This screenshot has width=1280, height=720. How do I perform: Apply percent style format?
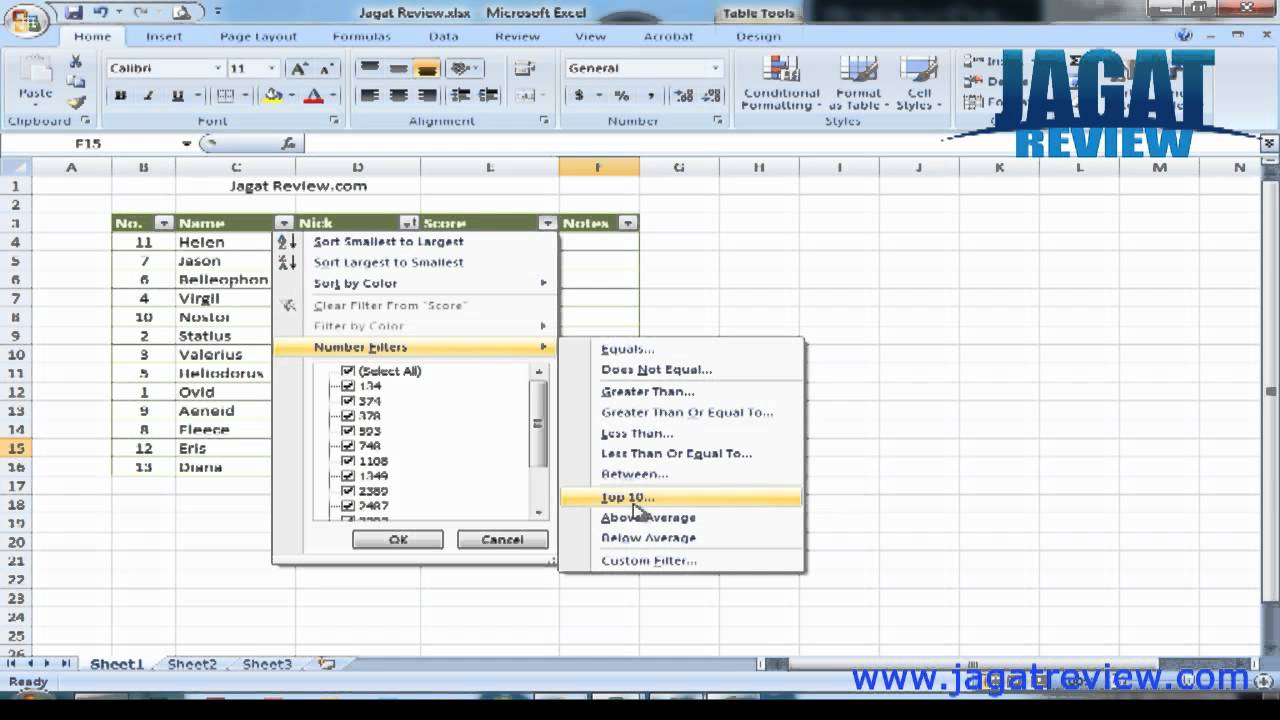click(622, 96)
